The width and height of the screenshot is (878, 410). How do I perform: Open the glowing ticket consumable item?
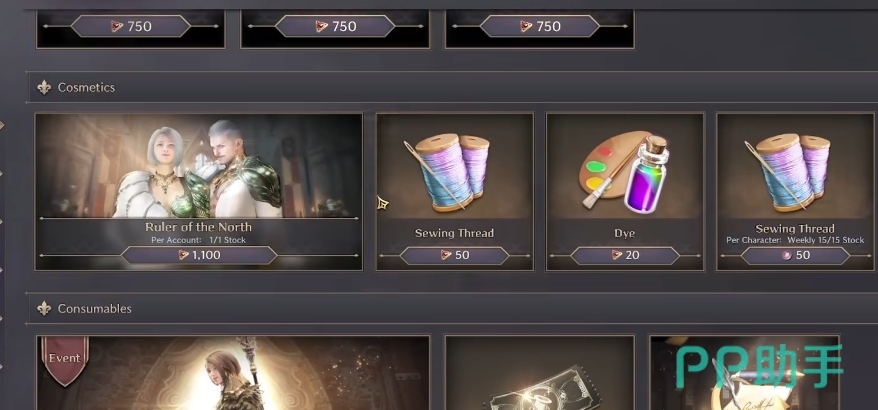[540, 372]
